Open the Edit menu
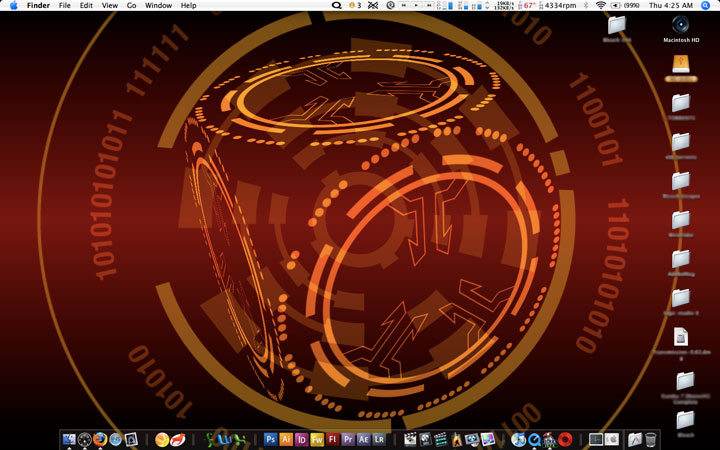This screenshot has height=450, width=720. 86,6
